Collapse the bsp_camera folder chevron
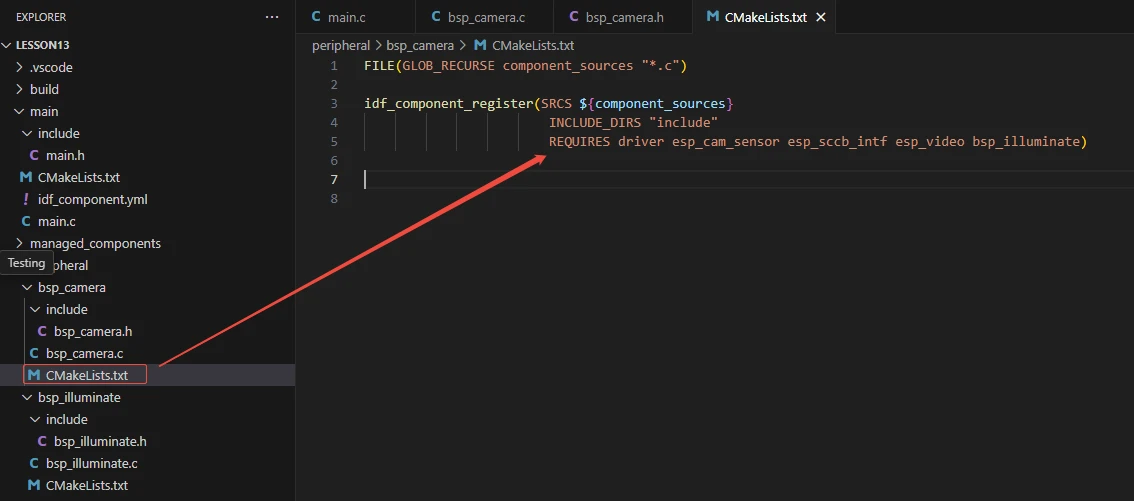Viewport: 1134px width, 501px height. coord(27,287)
